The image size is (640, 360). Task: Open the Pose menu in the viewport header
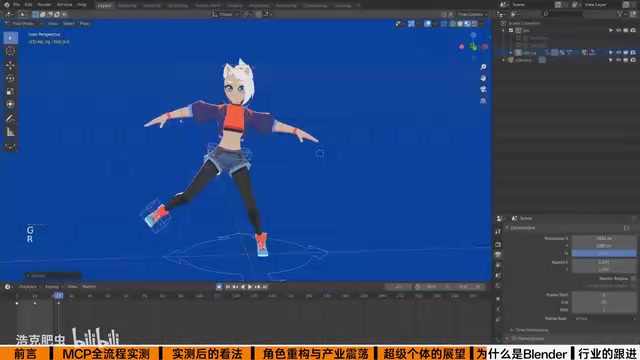(x=84, y=24)
